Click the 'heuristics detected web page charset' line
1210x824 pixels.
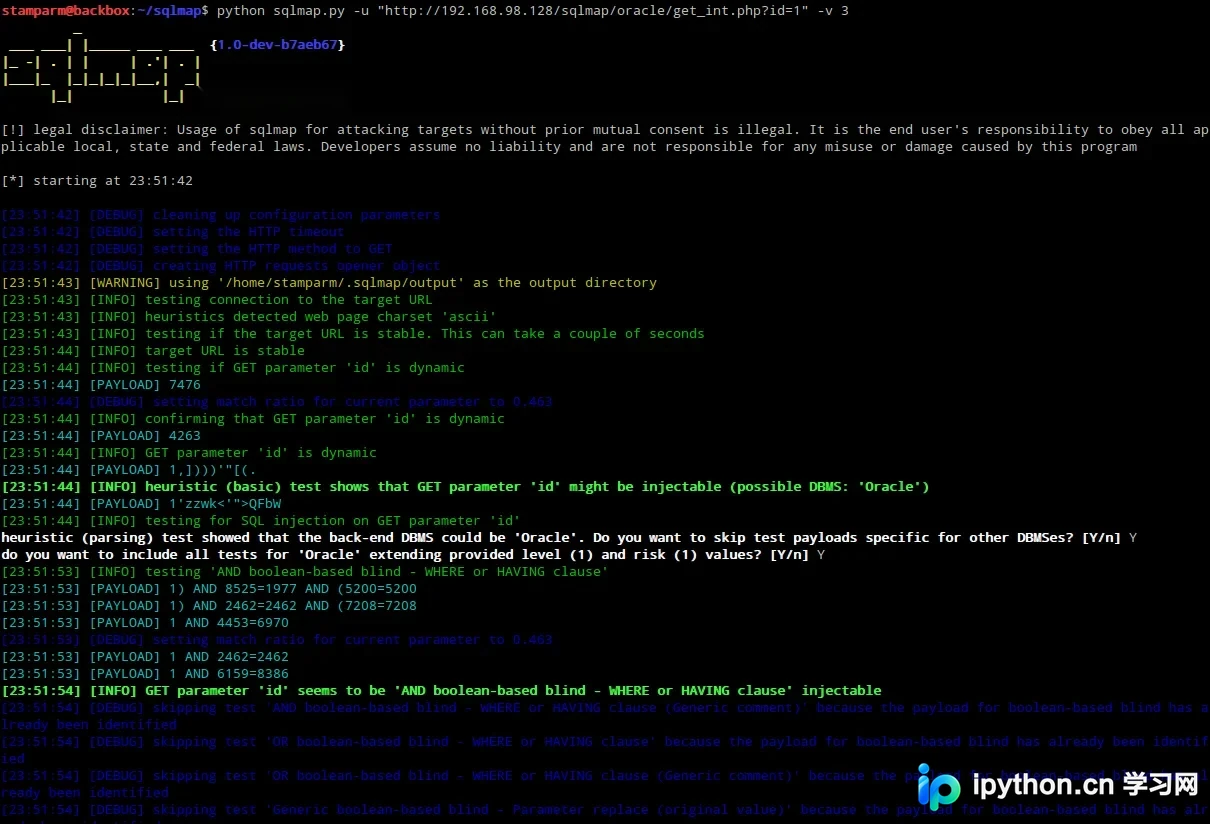tap(249, 317)
